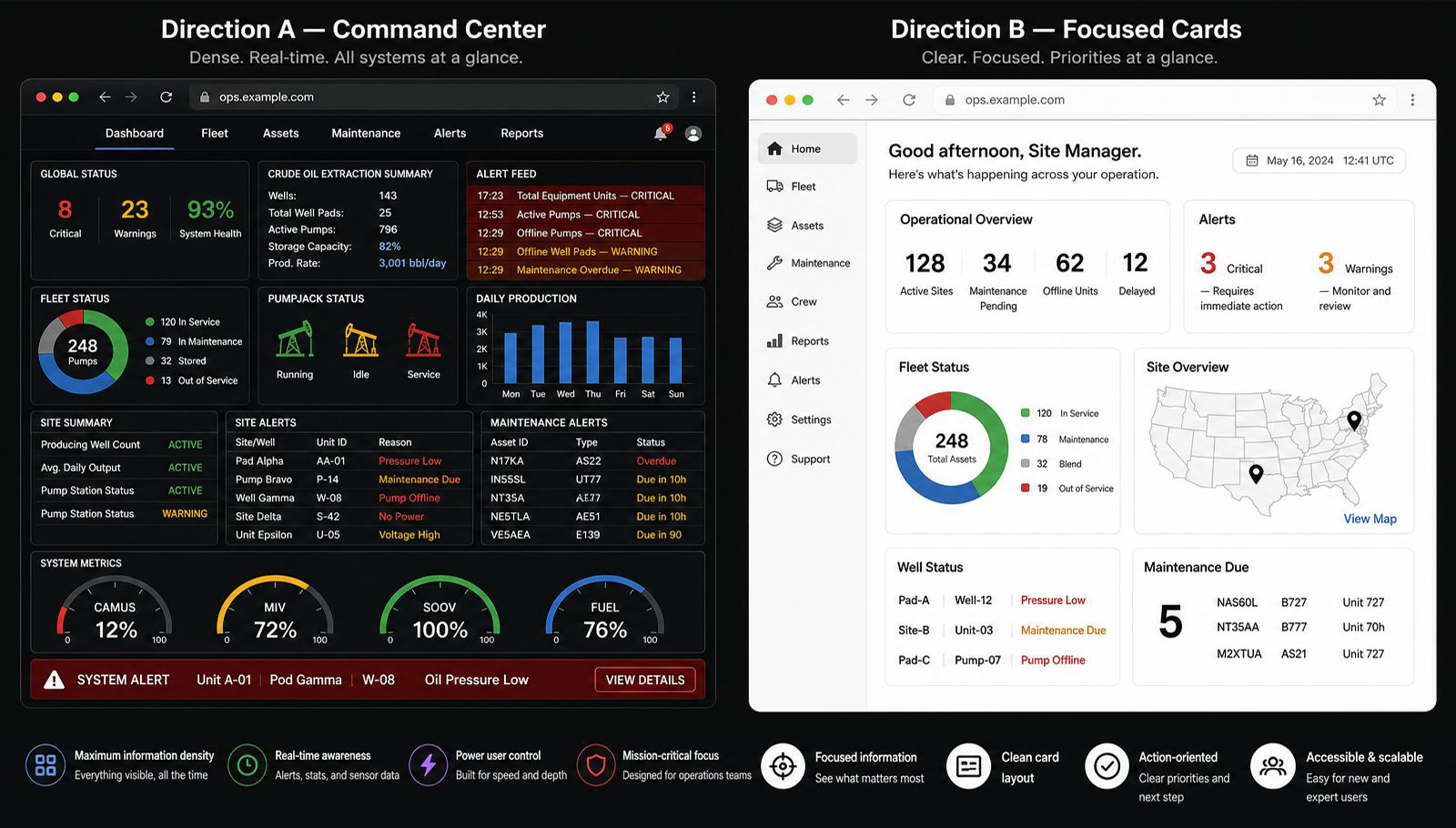Screen dimensions: 1456x828
Task: Go forward in dark Command Center browser
Action: 132,97
